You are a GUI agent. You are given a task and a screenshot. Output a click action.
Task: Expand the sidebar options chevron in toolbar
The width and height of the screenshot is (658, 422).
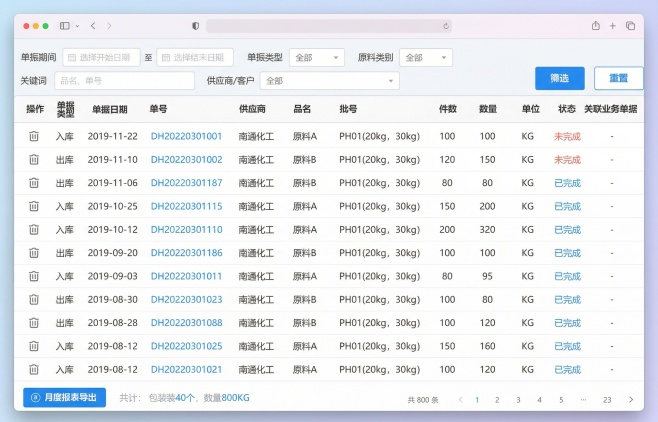point(77,26)
